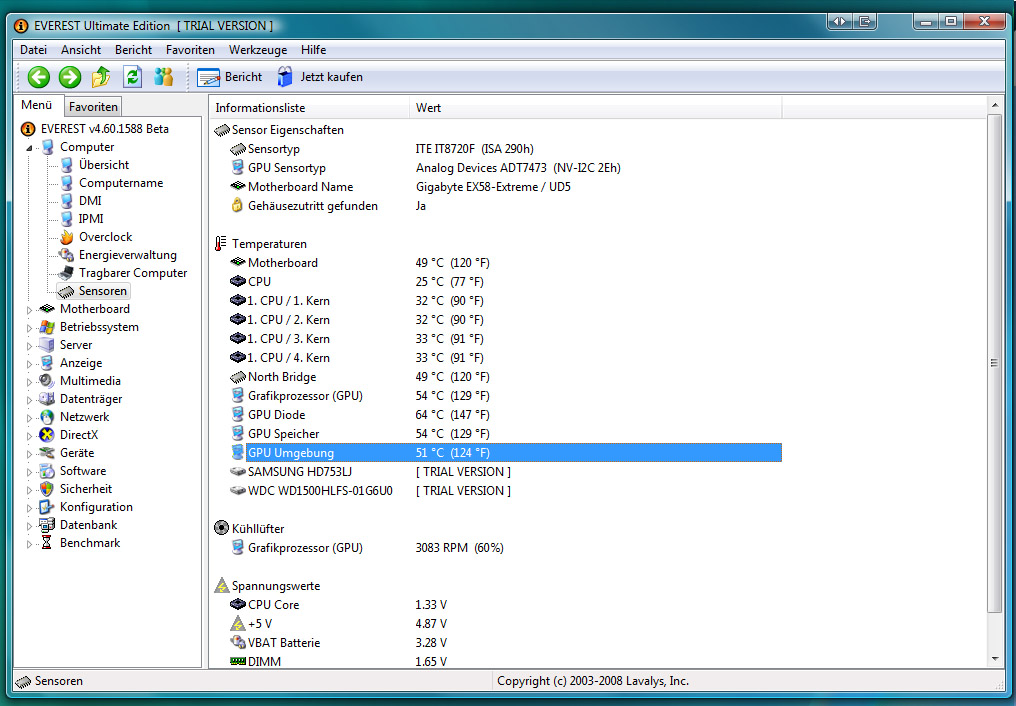Viewport: 1016px width, 706px height.
Task: Open the Werkzeuge menu
Action: point(258,50)
